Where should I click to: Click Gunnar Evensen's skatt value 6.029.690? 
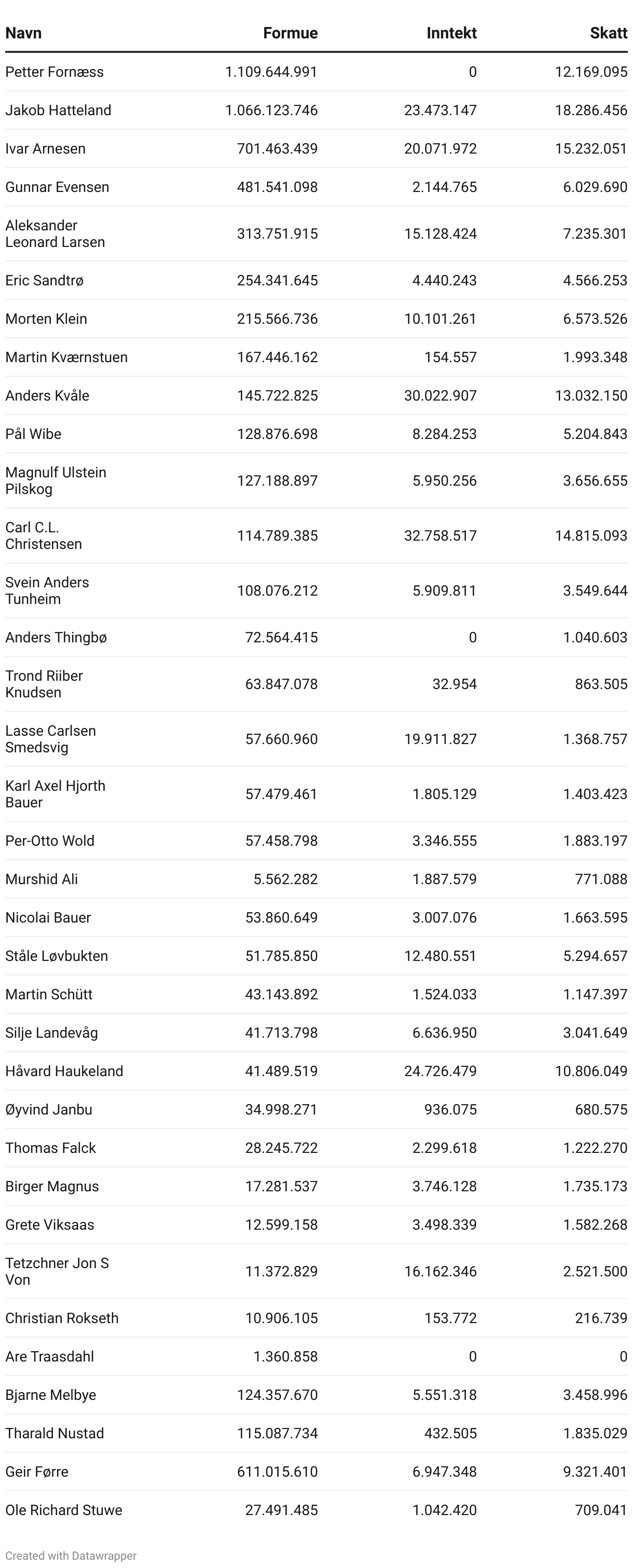click(x=595, y=187)
